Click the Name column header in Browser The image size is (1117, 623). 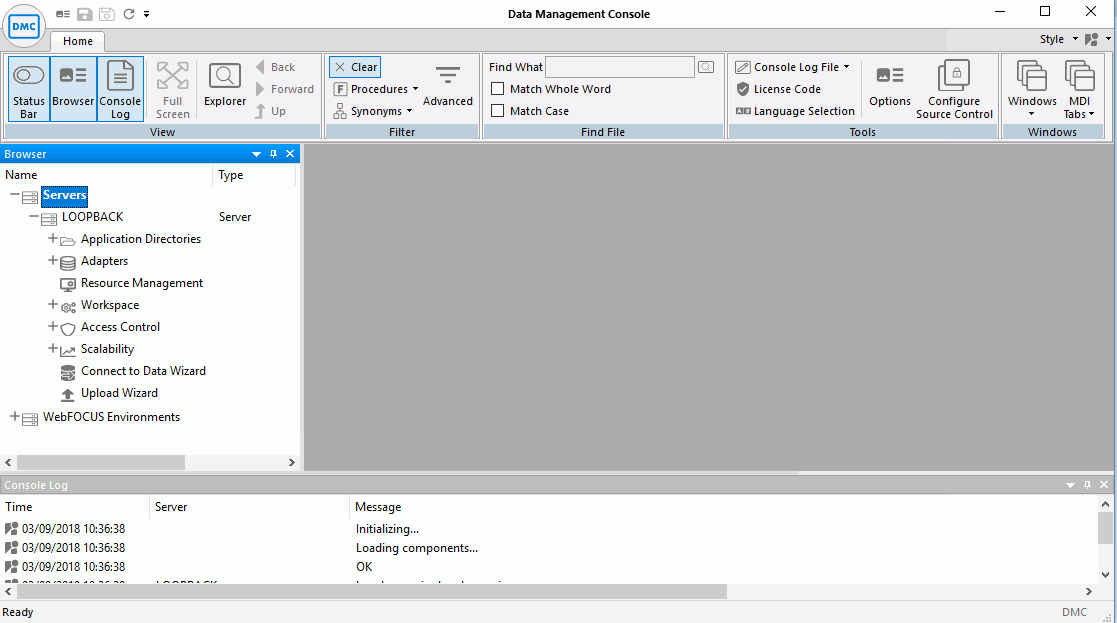107,175
